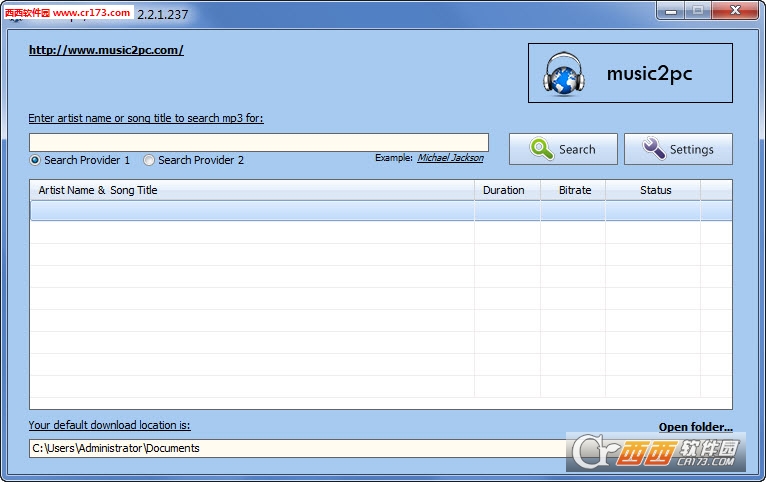Select the highlighted first results row
Screen dimensions: 766x482
(x=381, y=210)
